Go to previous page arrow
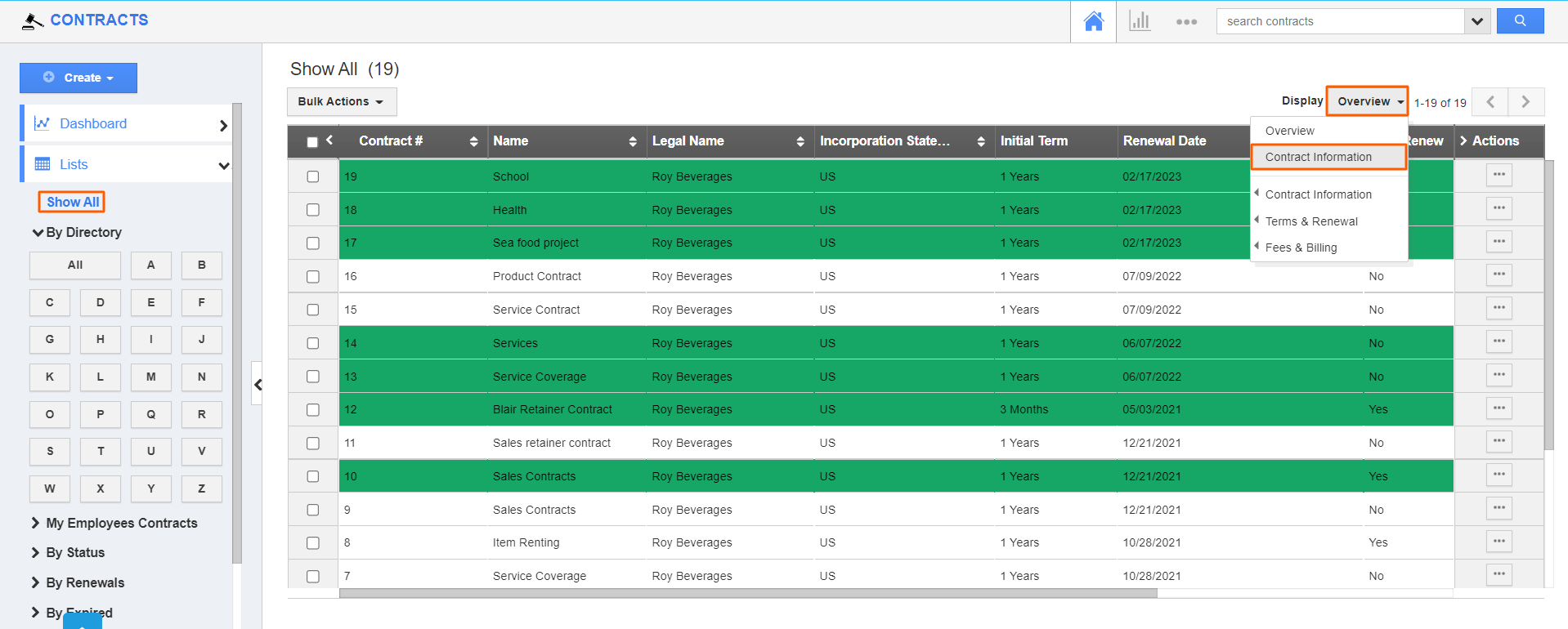Viewport: 1568px width, 629px height. pos(1490,102)
